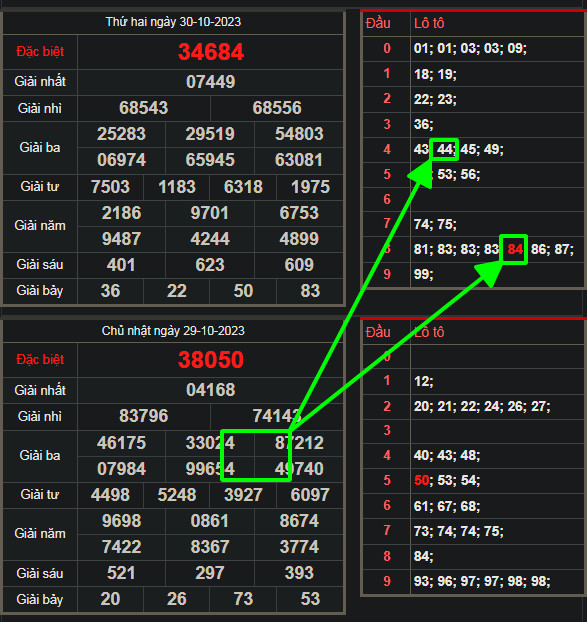Select the Giải năm number 8674 in lower table
The height and width of the screenshot is (622, 587).
point(299,521)
